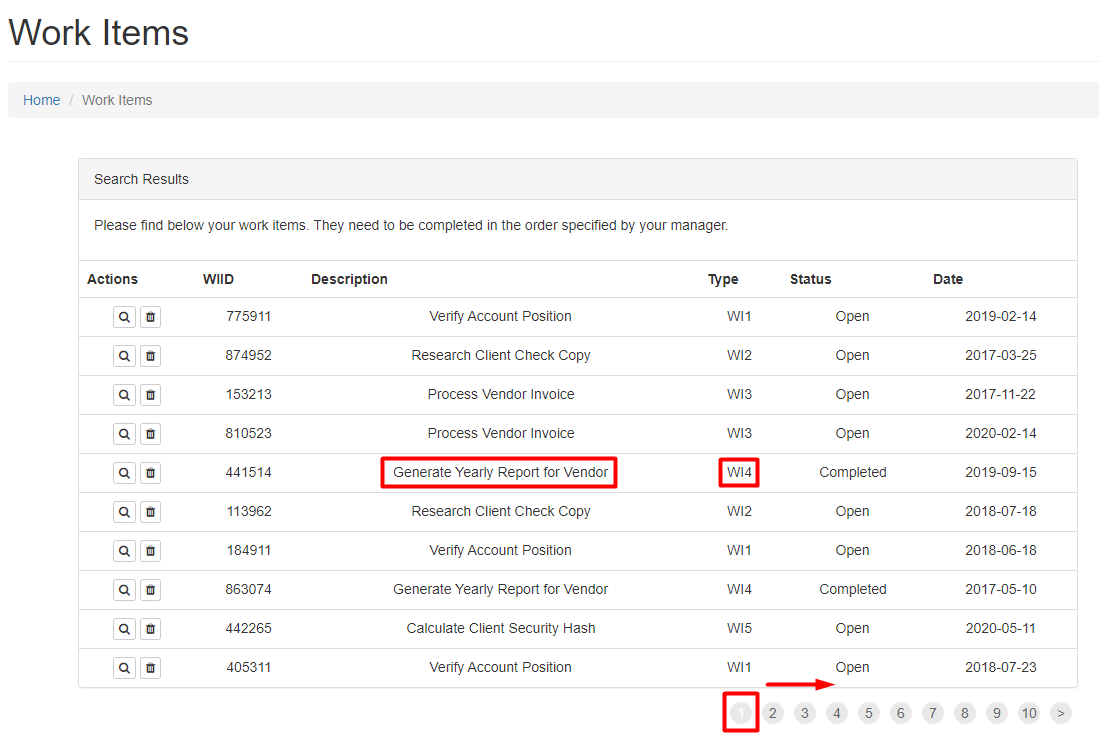Viewport: 1099px width, 750px height.
Task: Click date 2018-06-18
Action: tap(1000, 550)
